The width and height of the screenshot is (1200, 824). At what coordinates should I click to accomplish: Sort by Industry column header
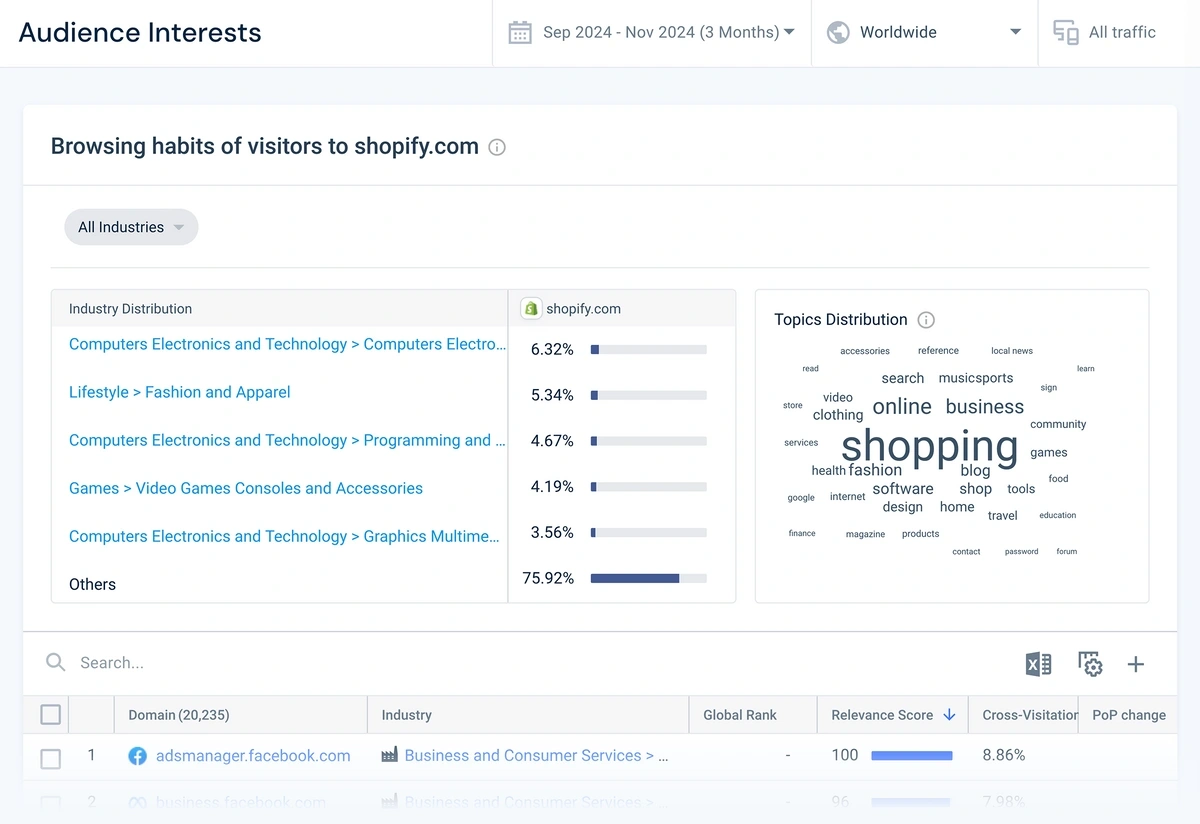(x=406, y=715)
